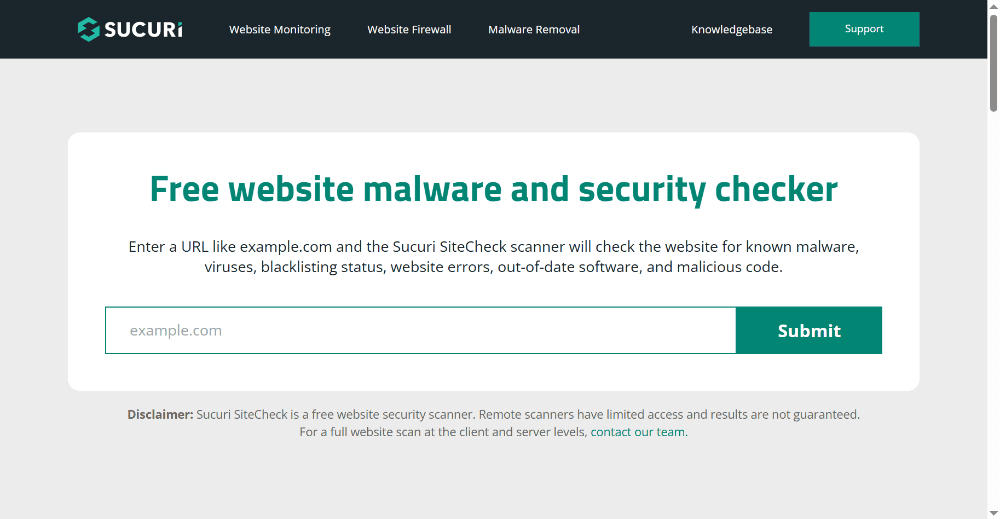1000x519 pixels.
Task: Click the Sucuri hexagon logo icon
Action: coord(89,29)
